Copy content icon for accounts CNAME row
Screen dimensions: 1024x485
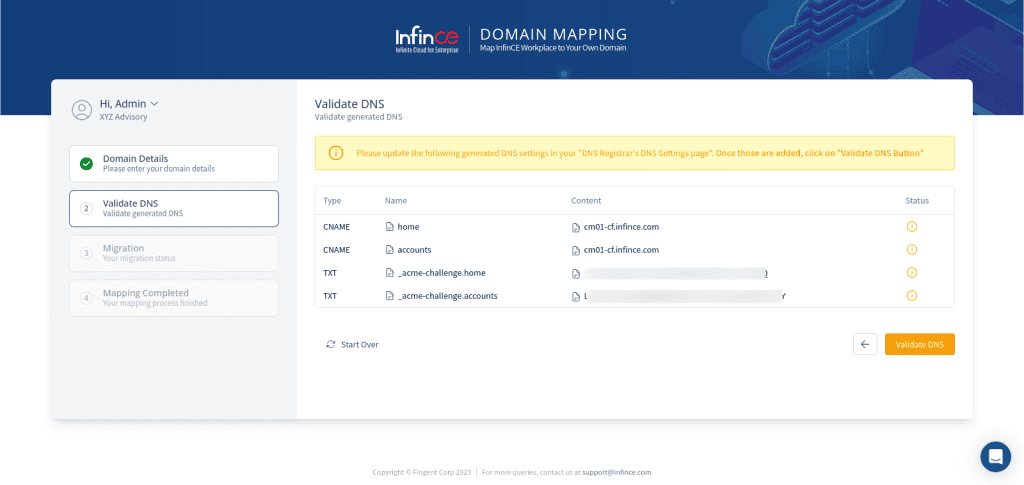pyautogui.click(x=575, y=251)
